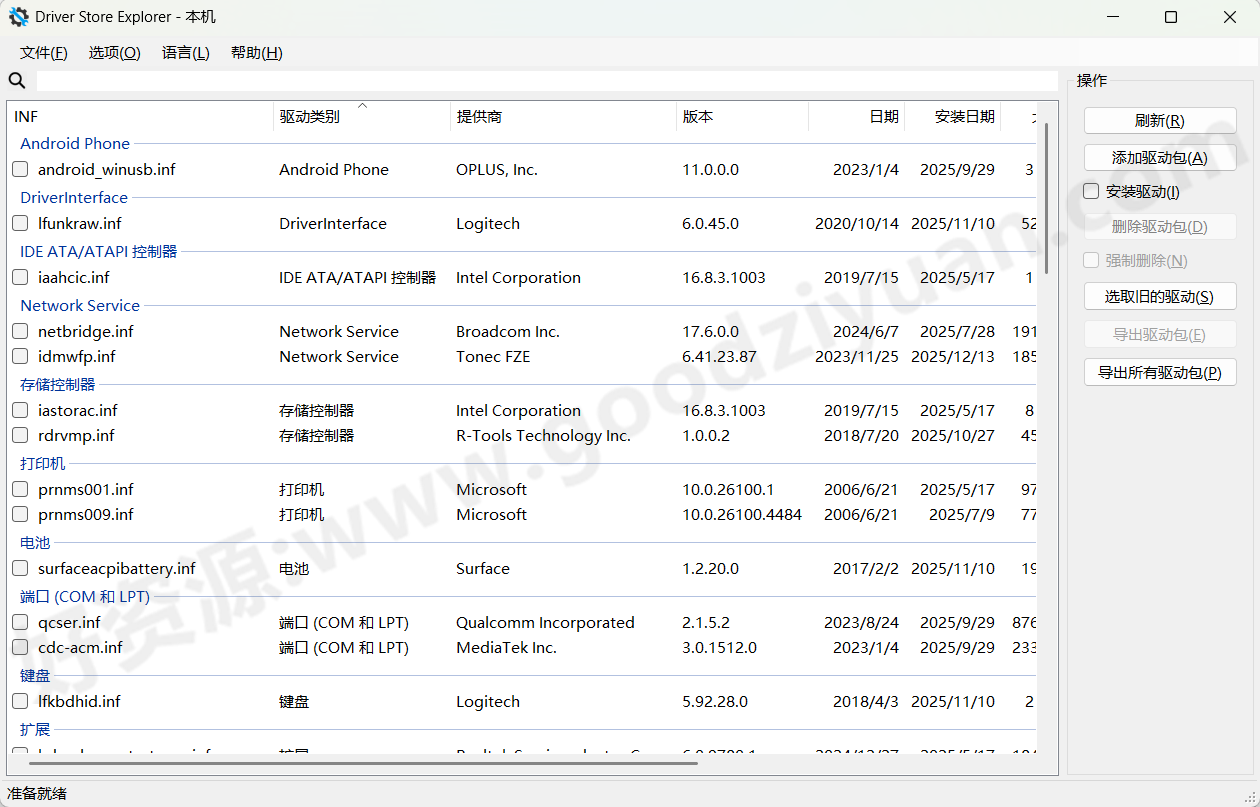This screenshot has width=1260, height=807.
Task: Open the 文件(F) menu
Action: click(x=43, y=52)
